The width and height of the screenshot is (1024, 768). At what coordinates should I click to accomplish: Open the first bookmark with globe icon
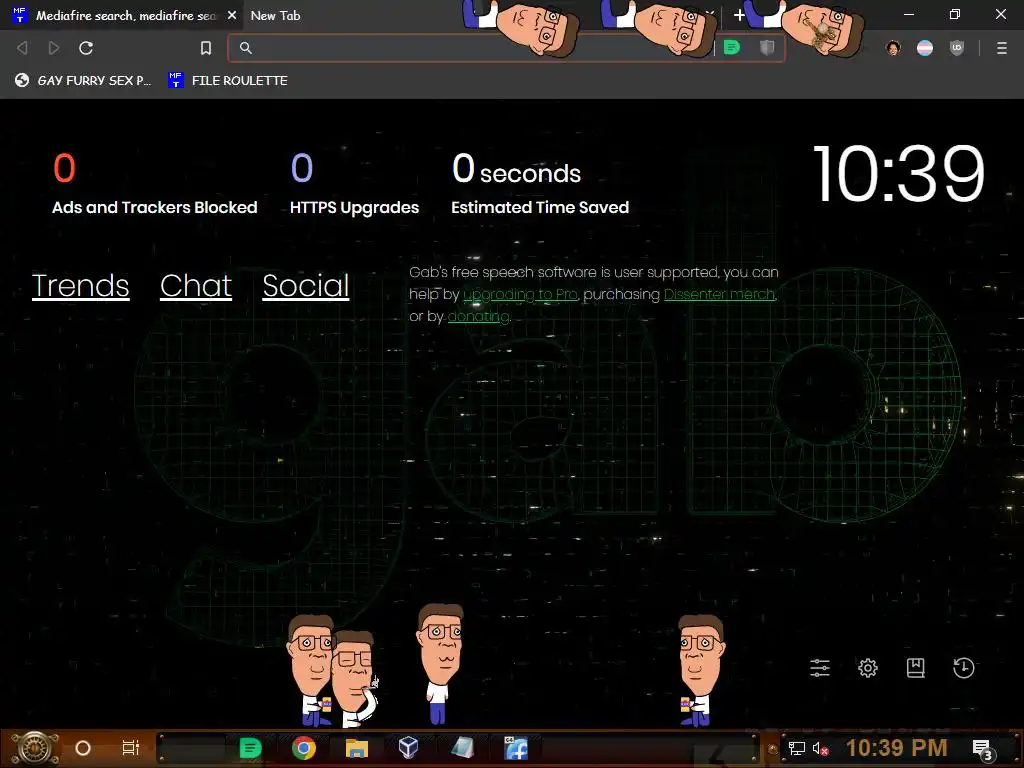click(83, 80)
